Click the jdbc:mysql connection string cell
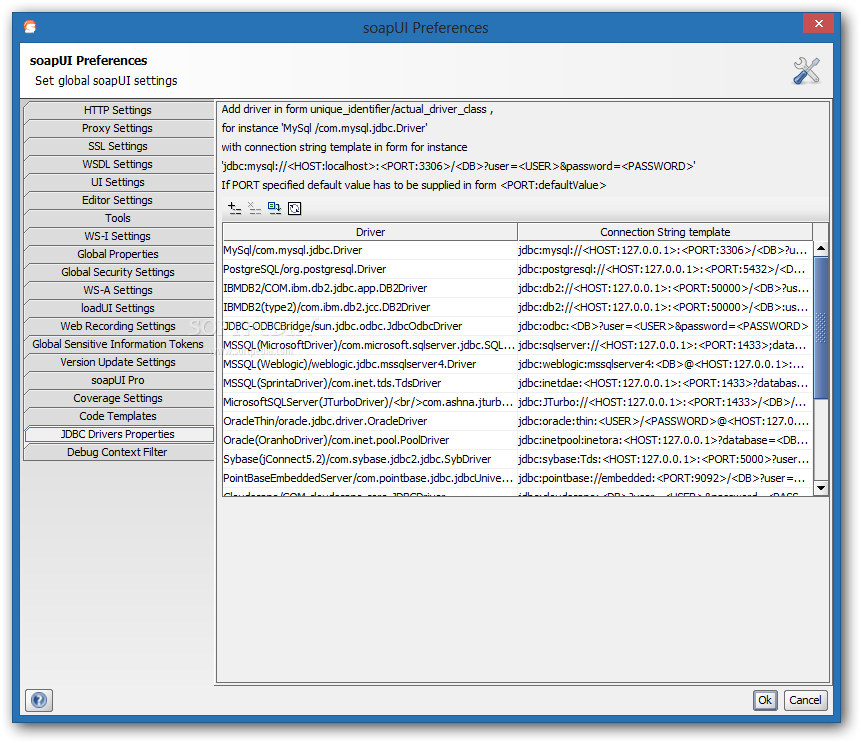861x743 pixels. [x=665, y=250]
